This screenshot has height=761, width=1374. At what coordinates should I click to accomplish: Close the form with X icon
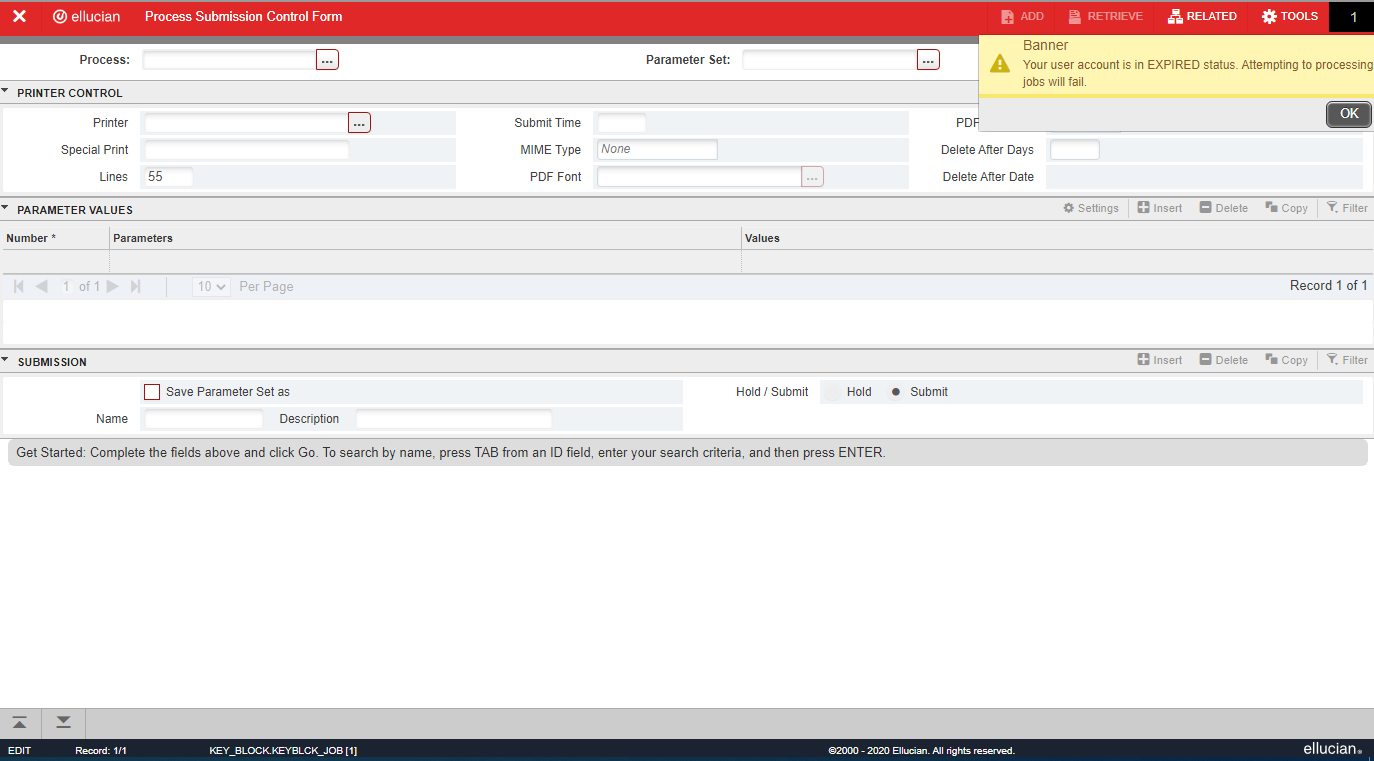click(x=19, y=17)
